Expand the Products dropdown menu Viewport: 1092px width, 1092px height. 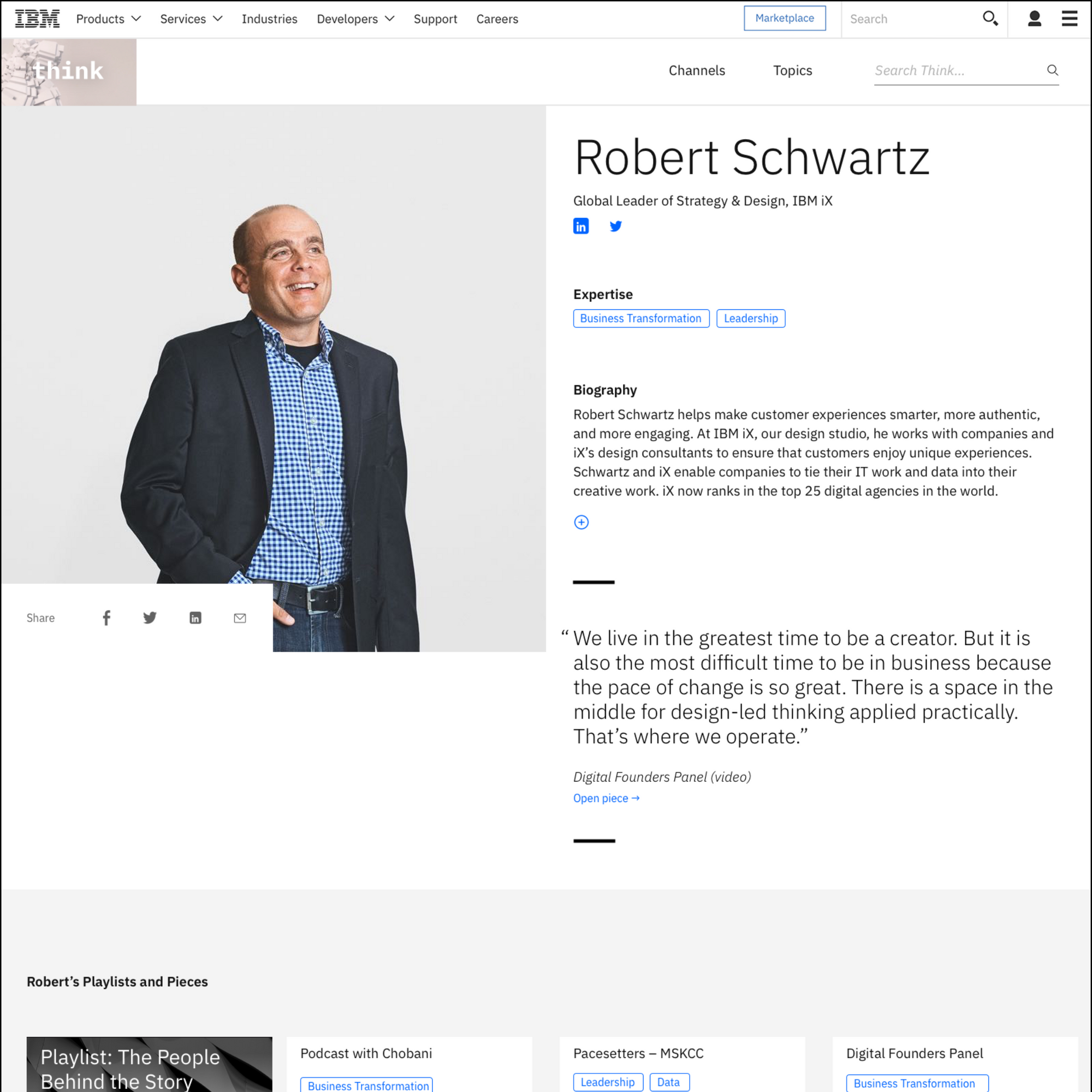[x=109, y=19]
